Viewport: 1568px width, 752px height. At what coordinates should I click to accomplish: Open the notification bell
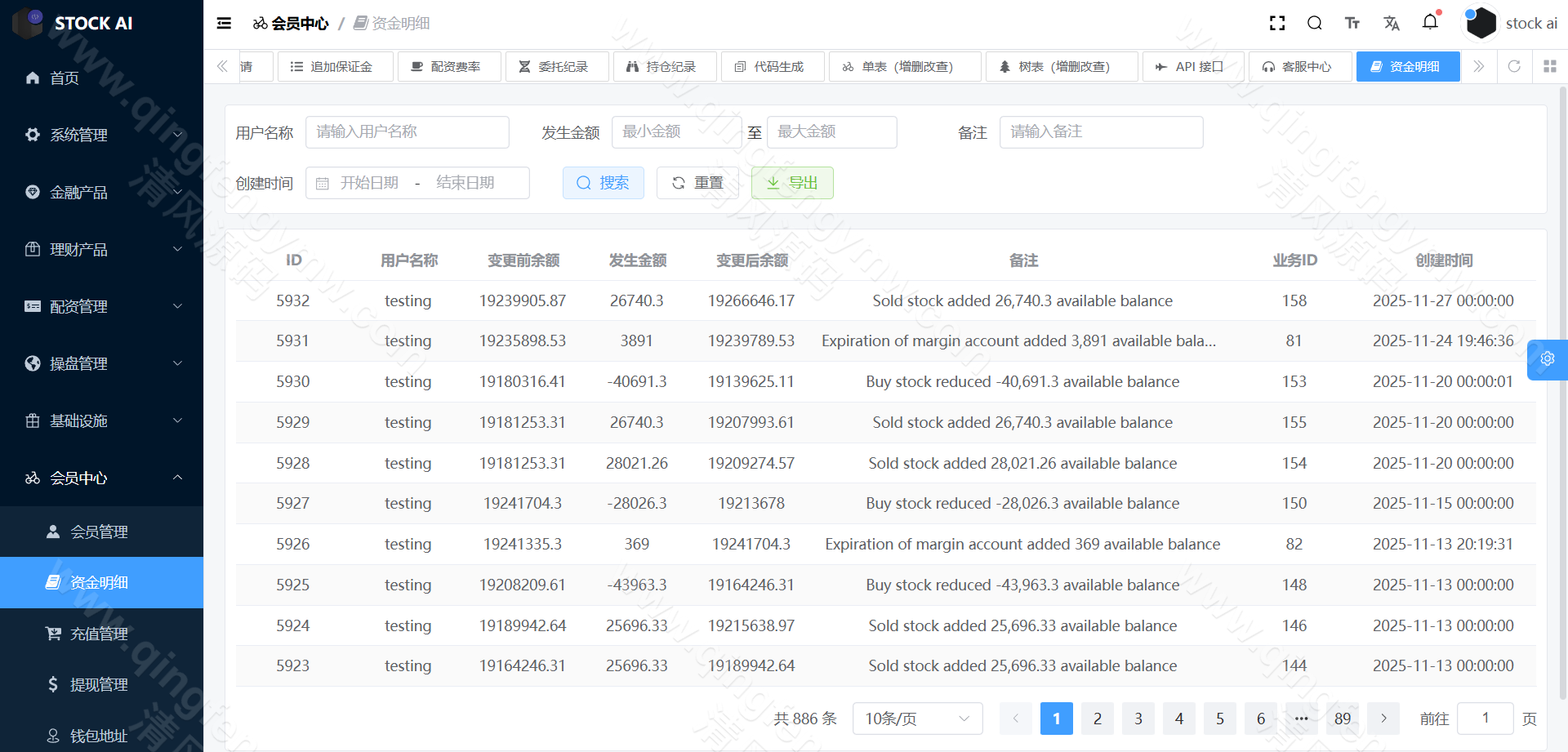pyautogui.click(x=1430, y=23)
